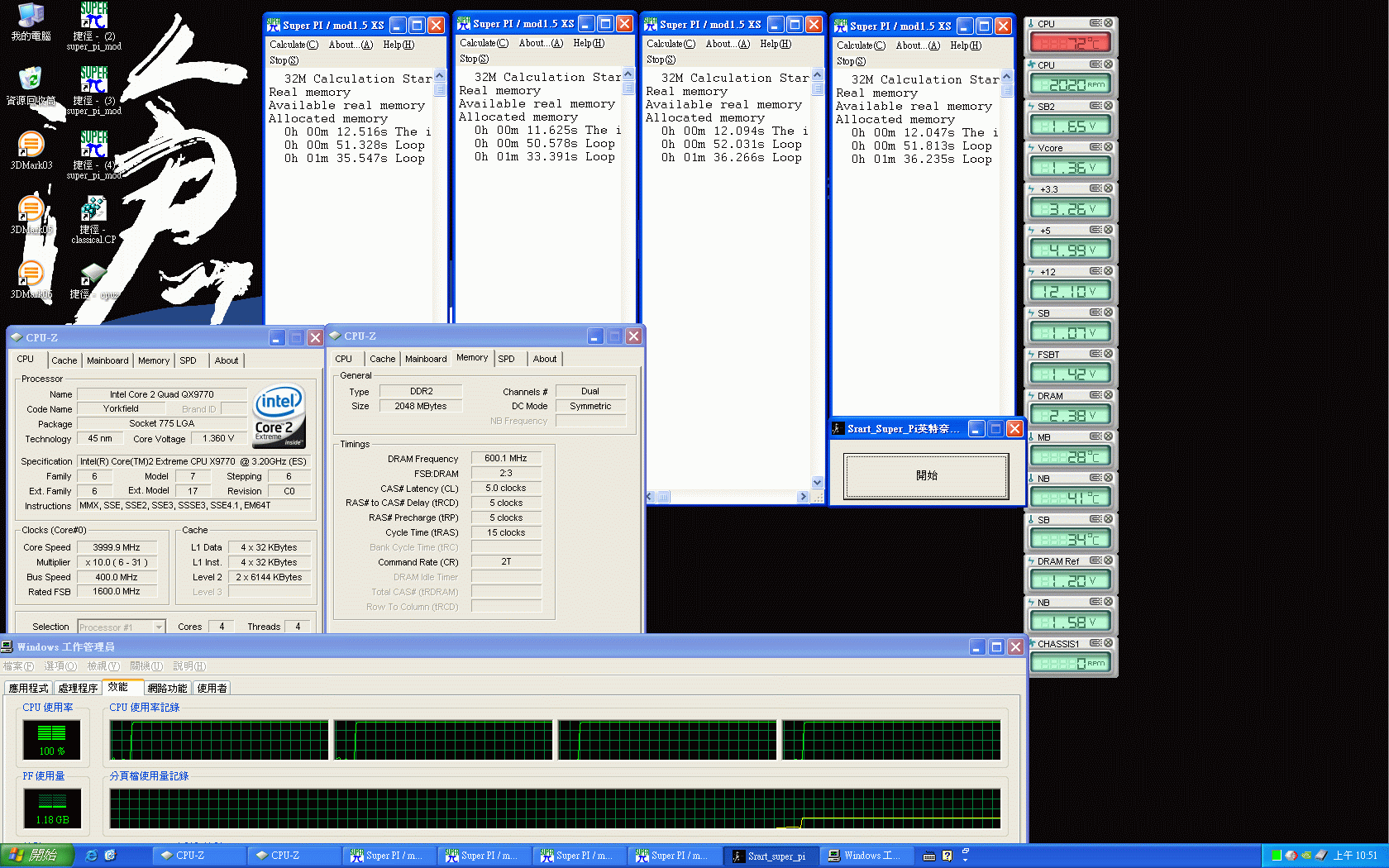Open the 我的電腦 desktop icon
Image resolution: width=1389 pixels, height=868 pixels.
pyautogui.click(x=31, y=22)
